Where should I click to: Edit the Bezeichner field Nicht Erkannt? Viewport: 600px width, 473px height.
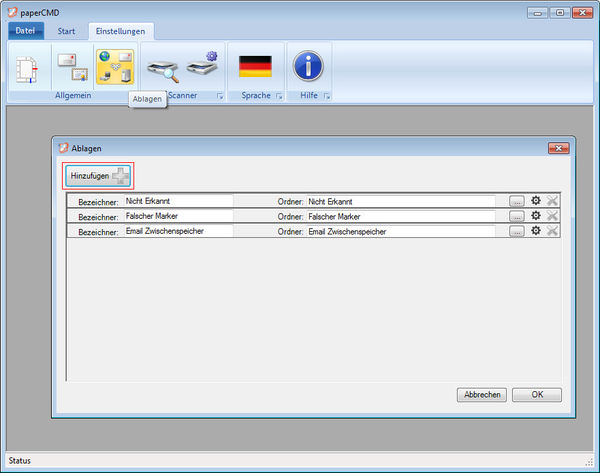(x=178, y=201)
